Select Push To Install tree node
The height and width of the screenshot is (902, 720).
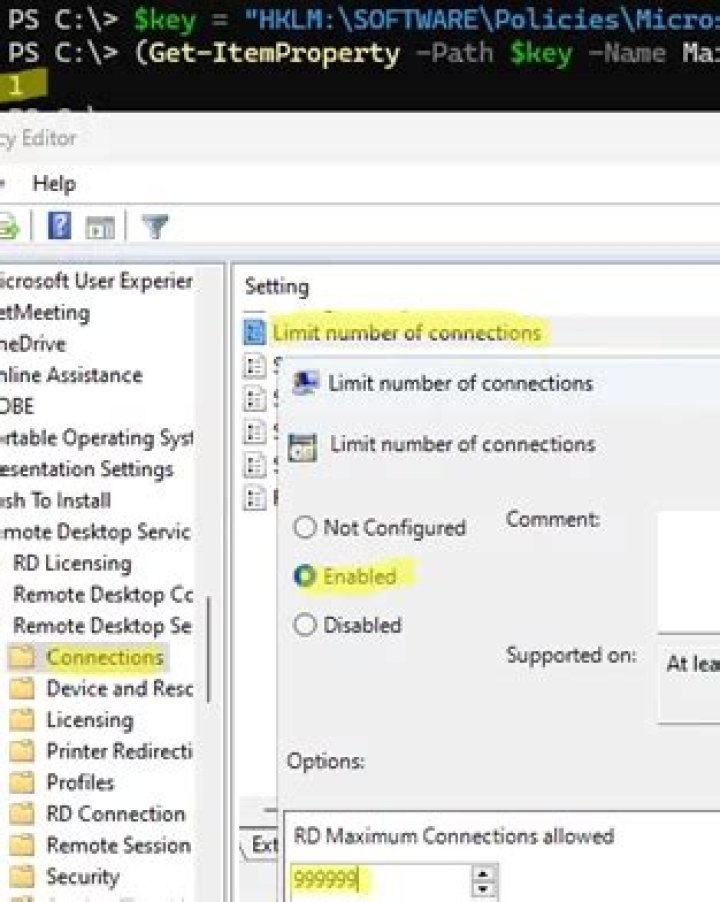tap(55, 500)
